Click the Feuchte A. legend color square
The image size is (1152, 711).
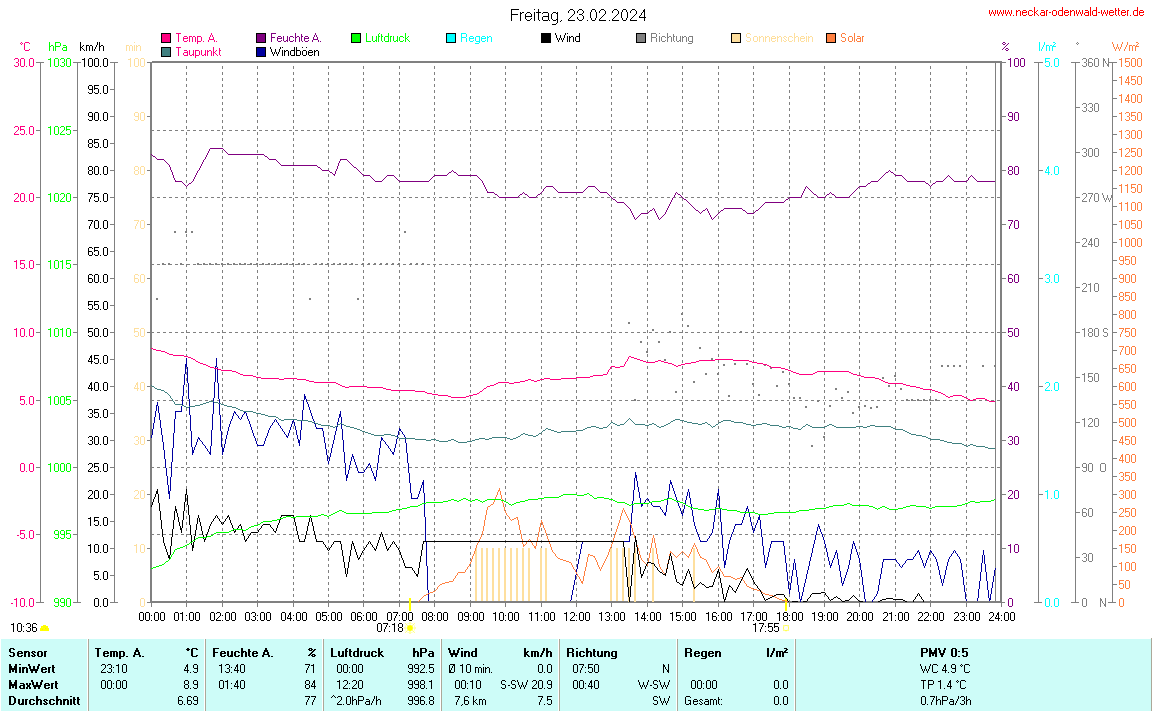pyautogui.click(x=261, y=38)
